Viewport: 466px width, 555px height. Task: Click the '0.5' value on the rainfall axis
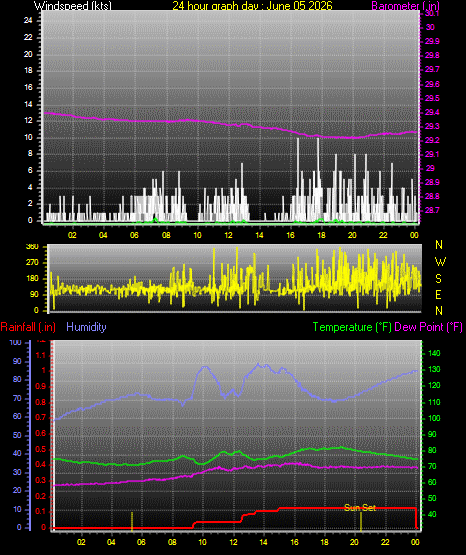point(41,449)
